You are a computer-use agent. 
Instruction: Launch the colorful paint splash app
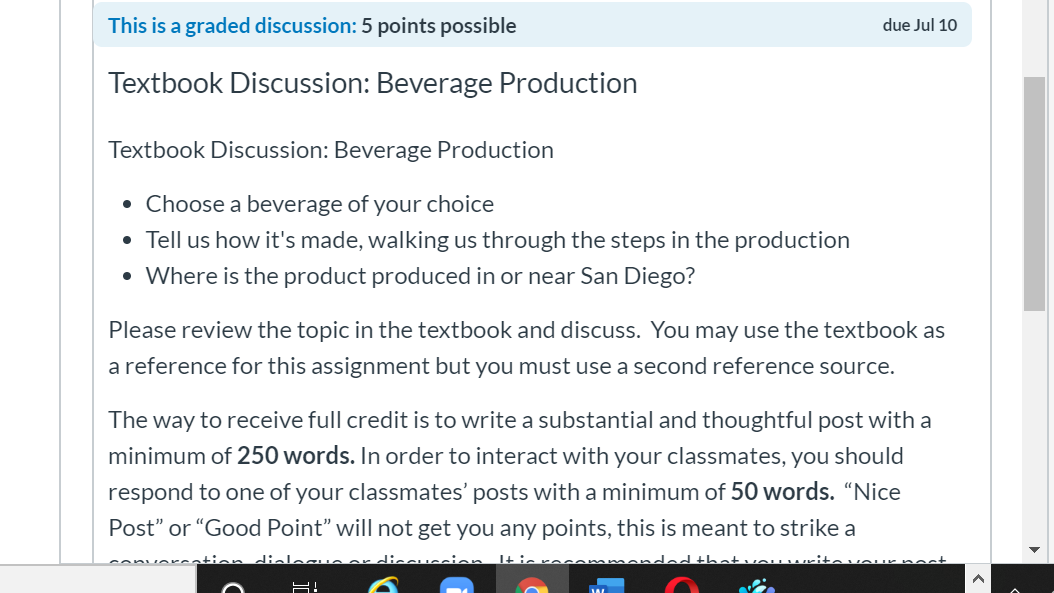[x=756, y=588]
